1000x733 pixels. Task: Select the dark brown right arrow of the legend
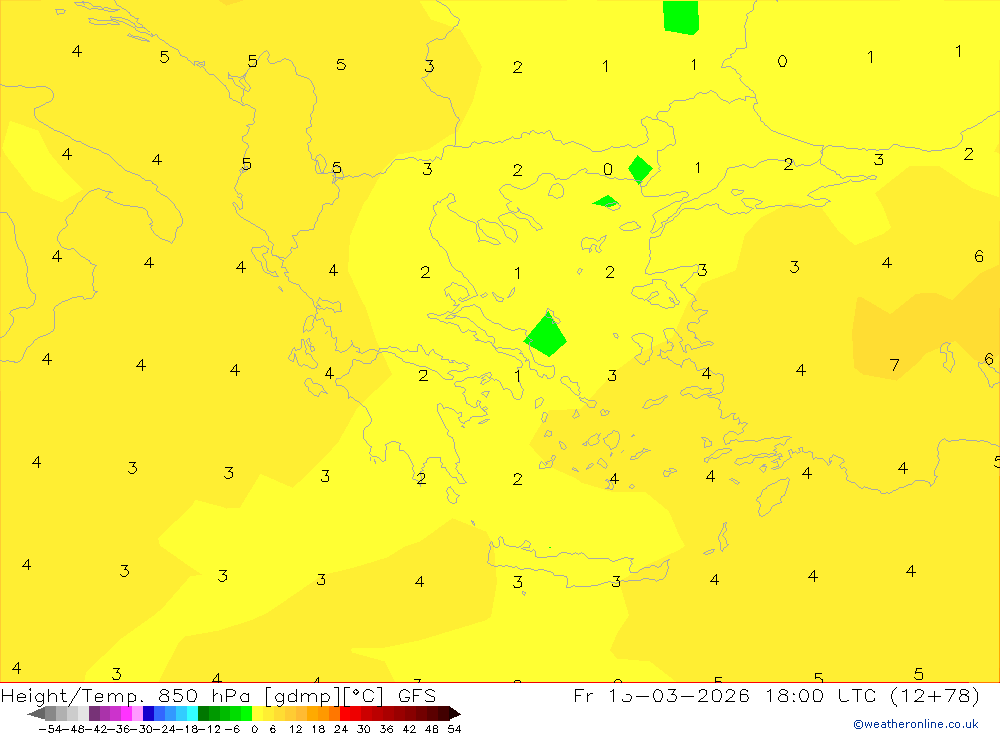click(455, 713)
